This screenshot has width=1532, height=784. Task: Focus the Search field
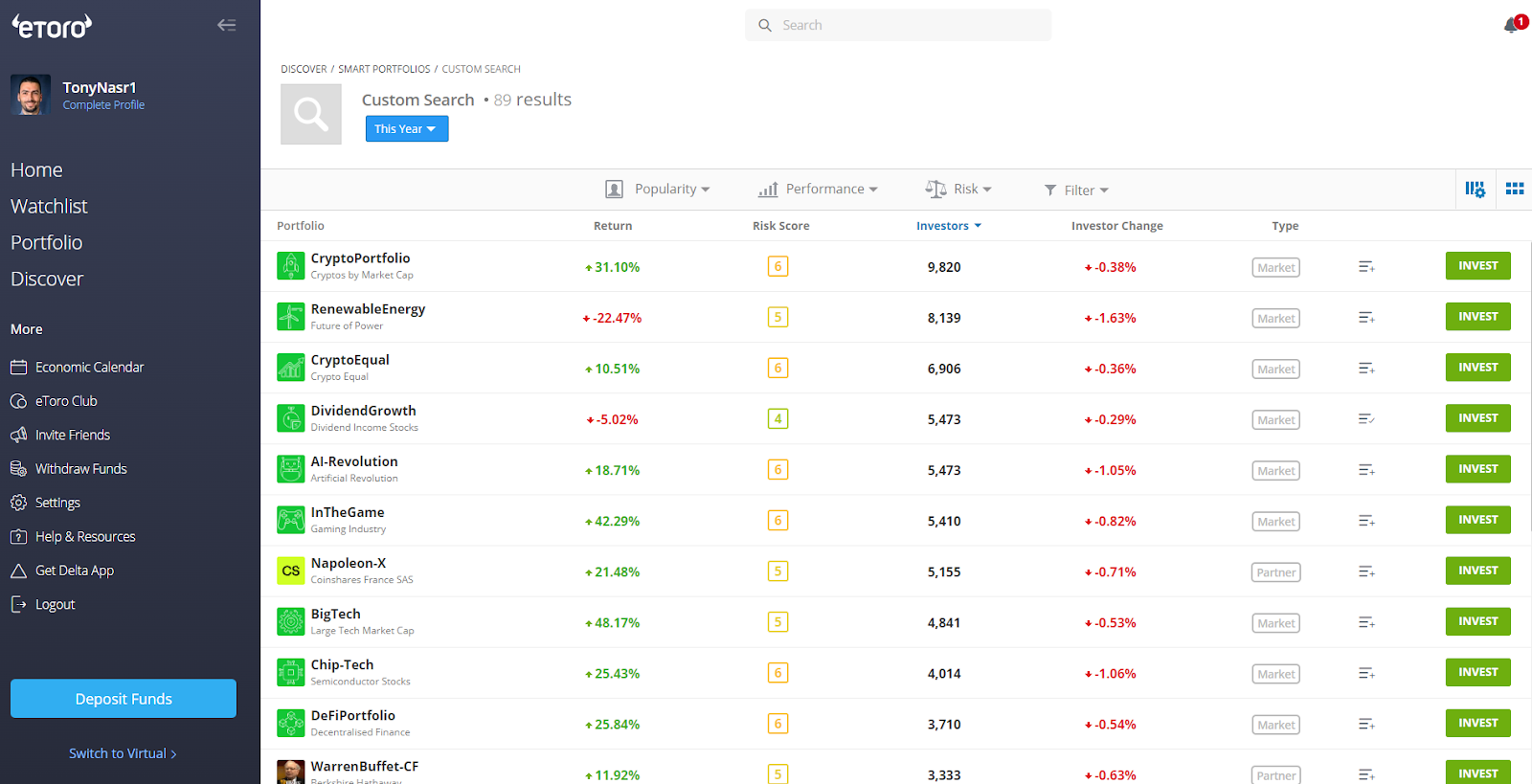(898, 25)
